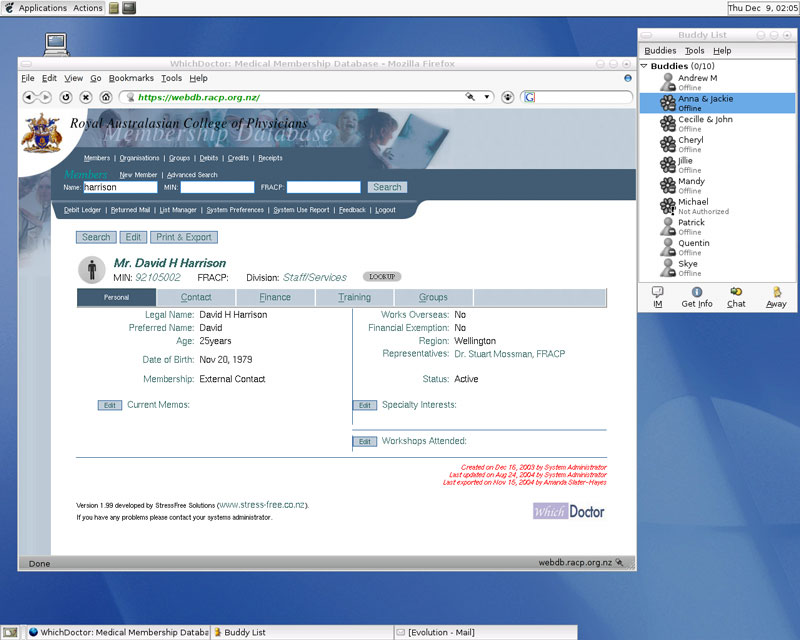Switch to the Contact tab

click(196, 297)
